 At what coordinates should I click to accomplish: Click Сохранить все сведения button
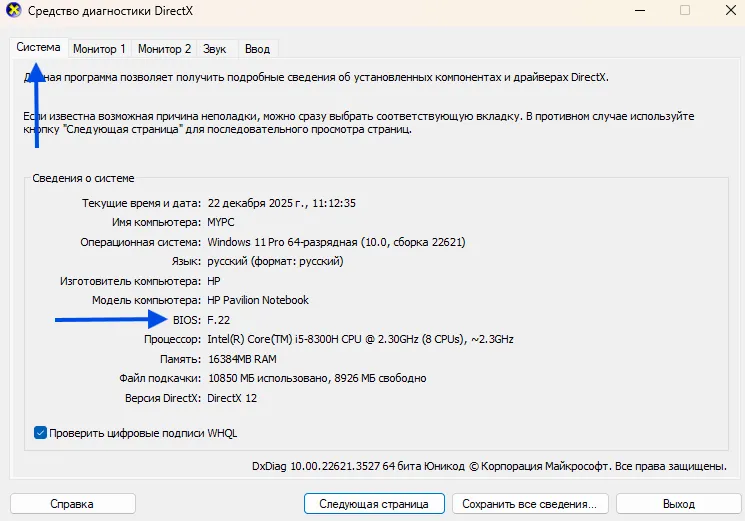[530, 504]
